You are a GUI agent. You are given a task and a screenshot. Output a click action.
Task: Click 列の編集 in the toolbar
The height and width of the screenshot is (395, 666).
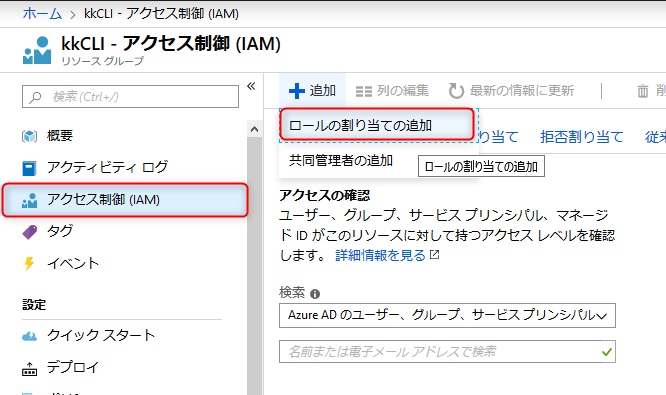pyautogui.click(x=392, y=90)
